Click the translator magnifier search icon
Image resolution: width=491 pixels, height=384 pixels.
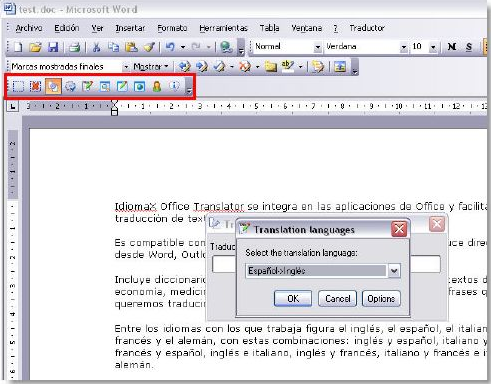point(105,87)
